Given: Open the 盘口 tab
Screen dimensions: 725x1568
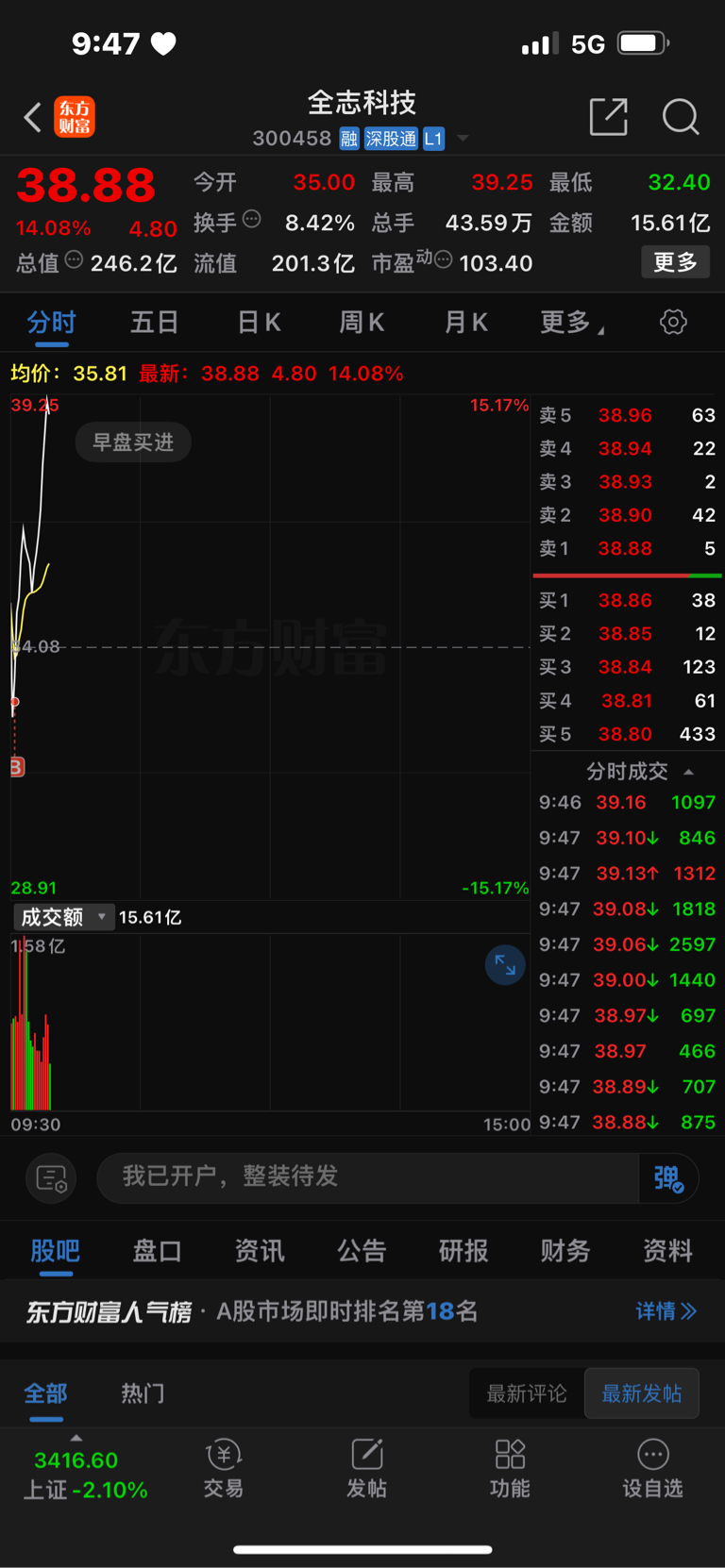Looking at the screenshot, I should pos(157,1251).
